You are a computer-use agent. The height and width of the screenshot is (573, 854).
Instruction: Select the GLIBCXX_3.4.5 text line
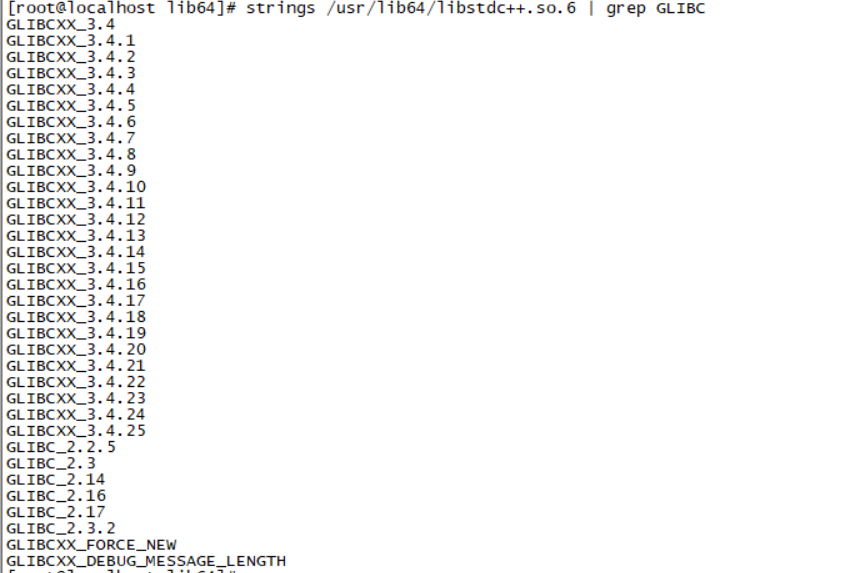(x=71, y=106)
